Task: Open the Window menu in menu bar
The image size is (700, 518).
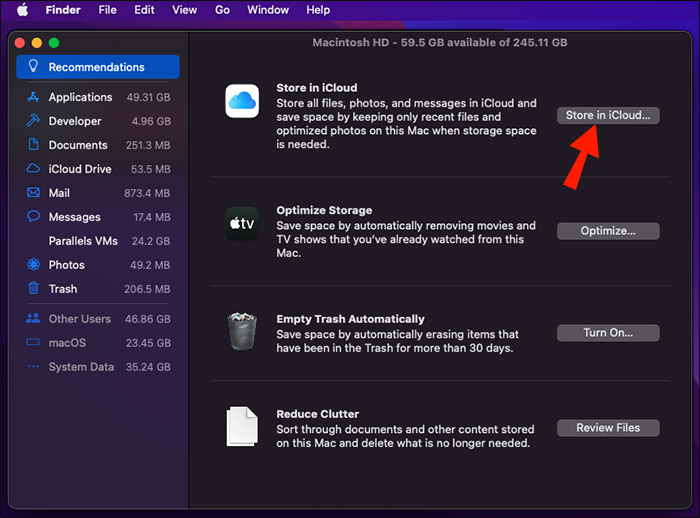Action: [268, 10]
